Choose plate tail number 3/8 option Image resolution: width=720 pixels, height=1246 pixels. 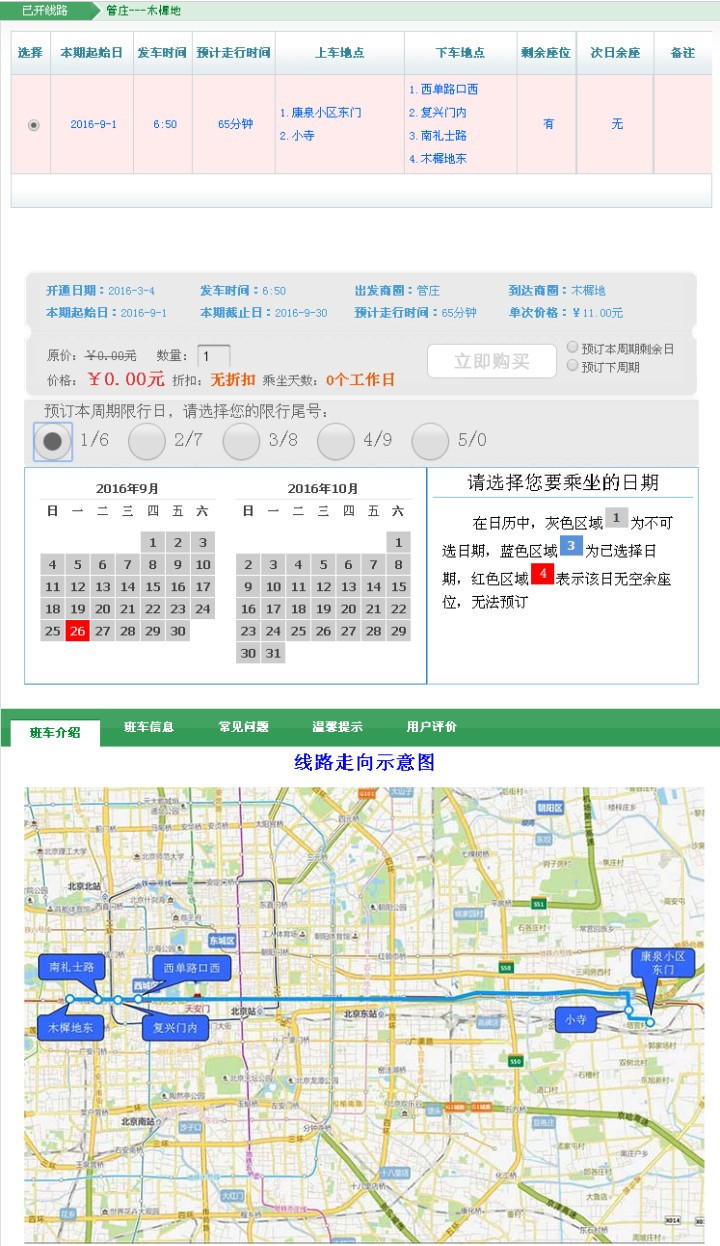(x=241, y=441)
